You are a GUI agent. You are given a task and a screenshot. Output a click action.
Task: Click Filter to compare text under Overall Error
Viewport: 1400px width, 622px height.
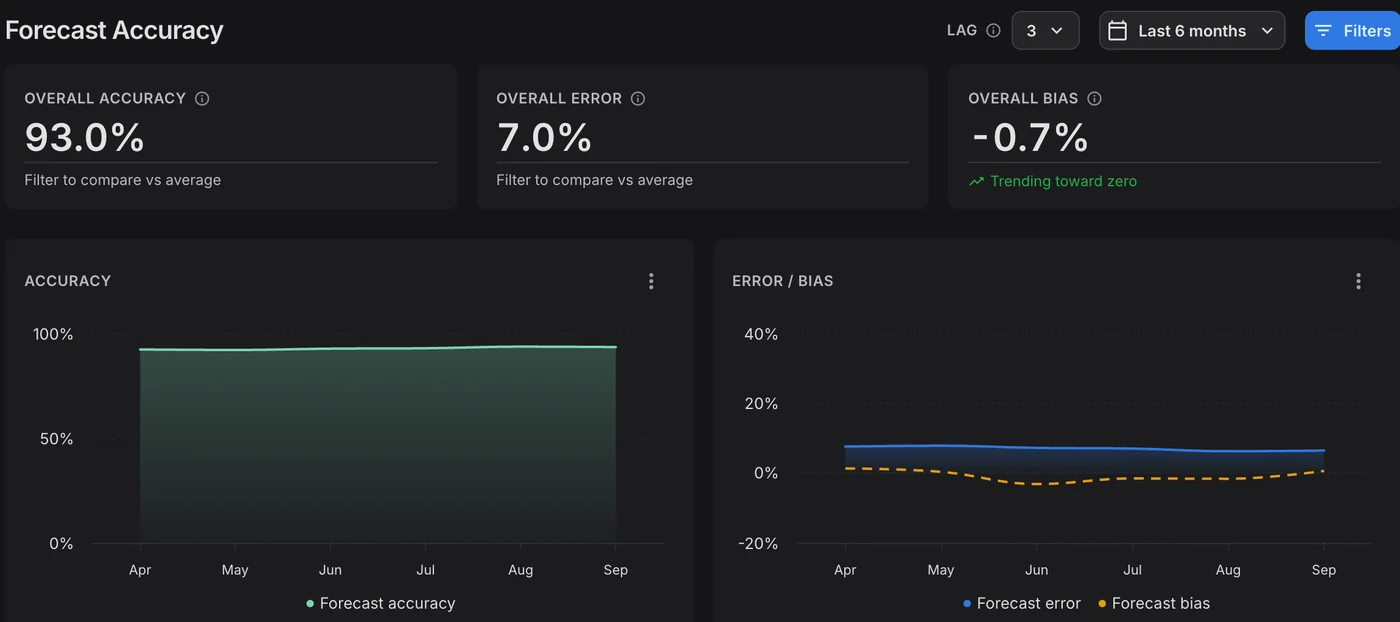pos(595,180)
